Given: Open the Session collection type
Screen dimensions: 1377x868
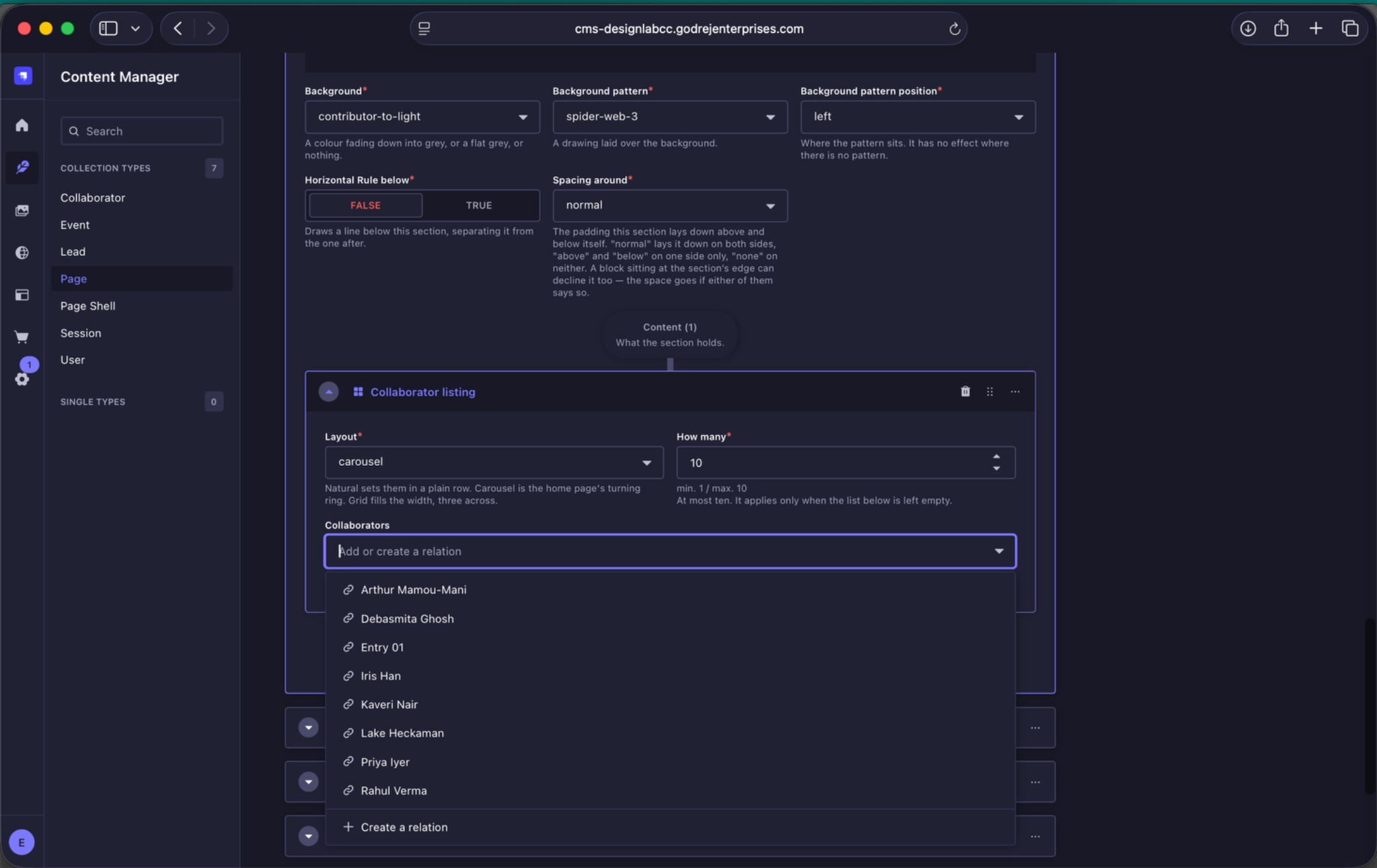Looking at the screenshot, I should click(x=81, y=333).
